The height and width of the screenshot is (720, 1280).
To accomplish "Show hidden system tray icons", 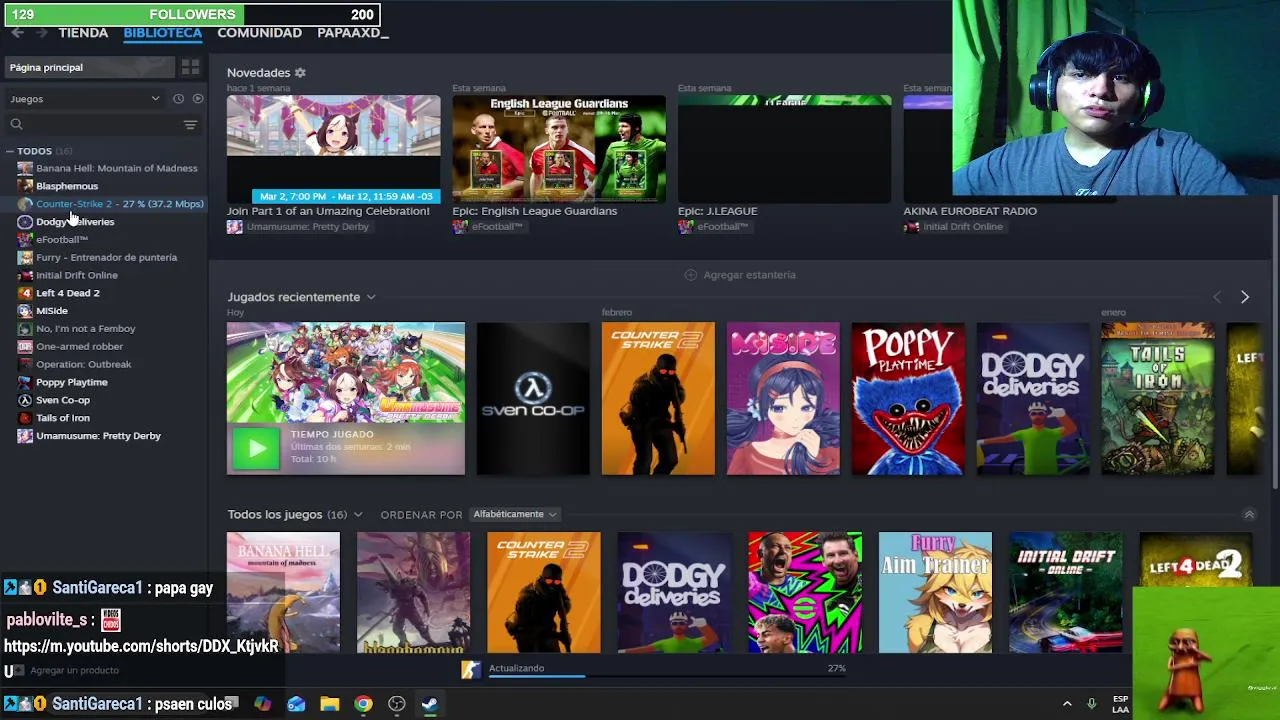I will (x=1067, y=704).
